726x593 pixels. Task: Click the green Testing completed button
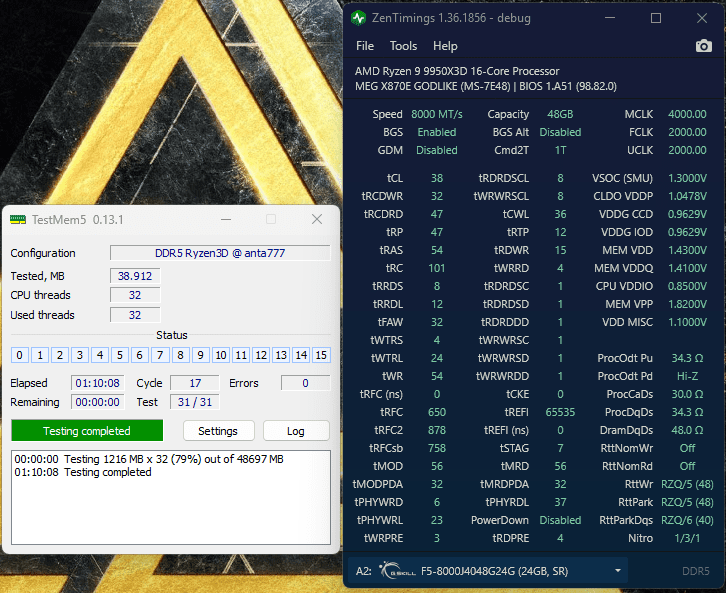point(87,431)
